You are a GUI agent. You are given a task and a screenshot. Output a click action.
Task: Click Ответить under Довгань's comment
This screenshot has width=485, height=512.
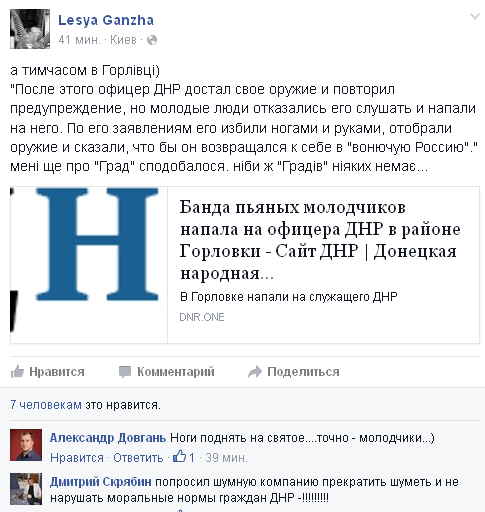point(138,458)
